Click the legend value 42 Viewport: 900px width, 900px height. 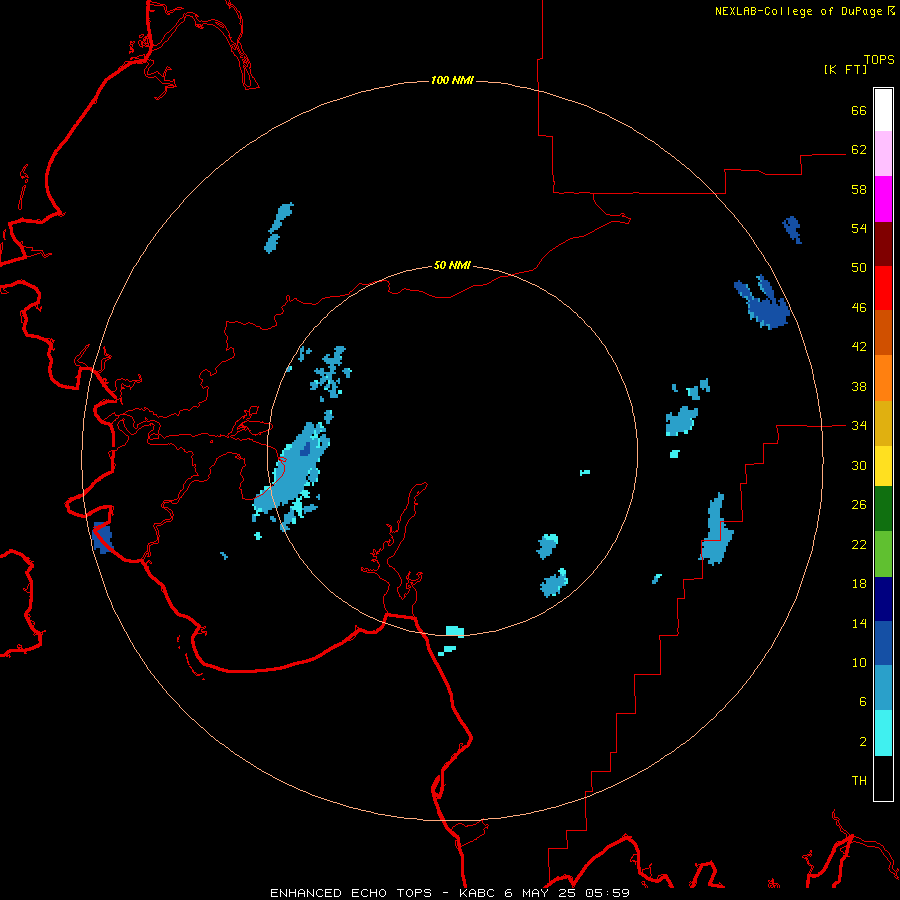[859, 347]
